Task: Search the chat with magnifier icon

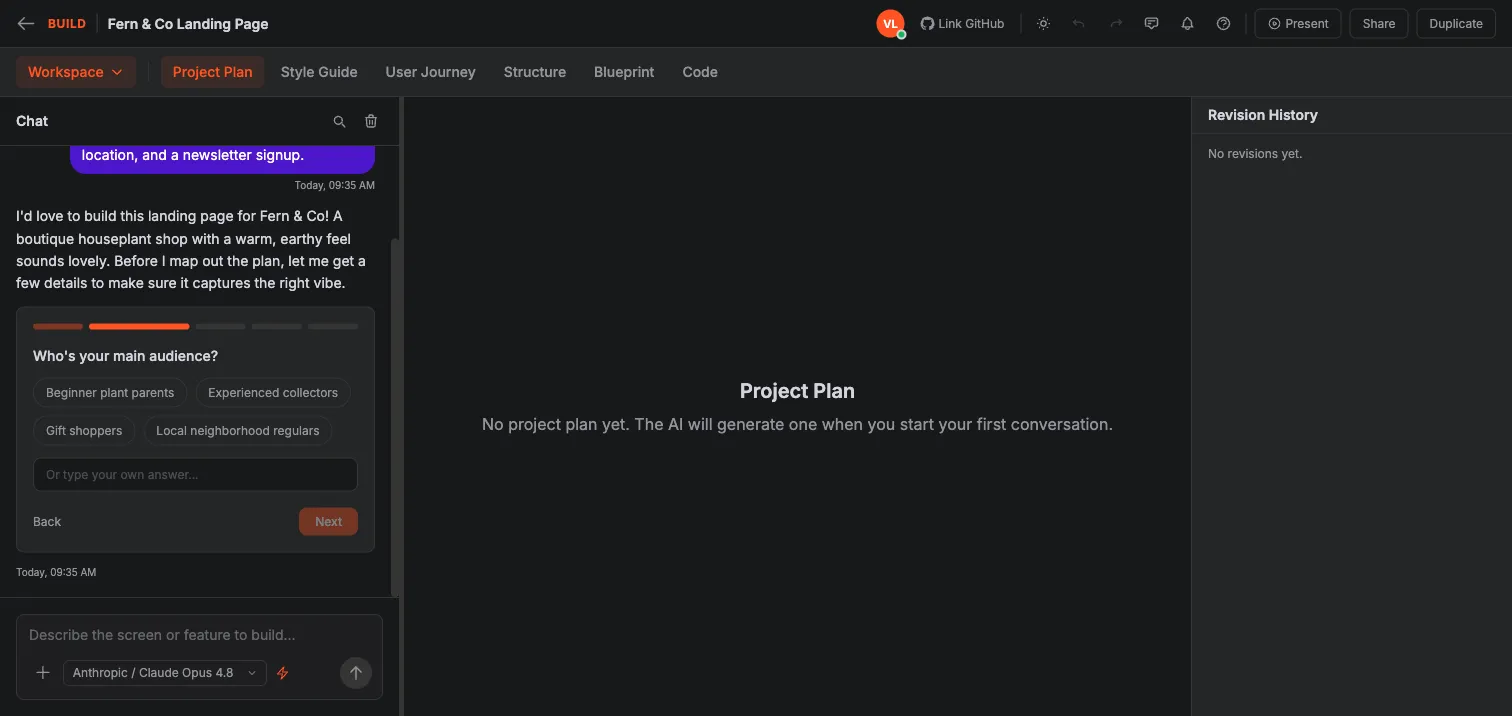Action: click(340, 121)
